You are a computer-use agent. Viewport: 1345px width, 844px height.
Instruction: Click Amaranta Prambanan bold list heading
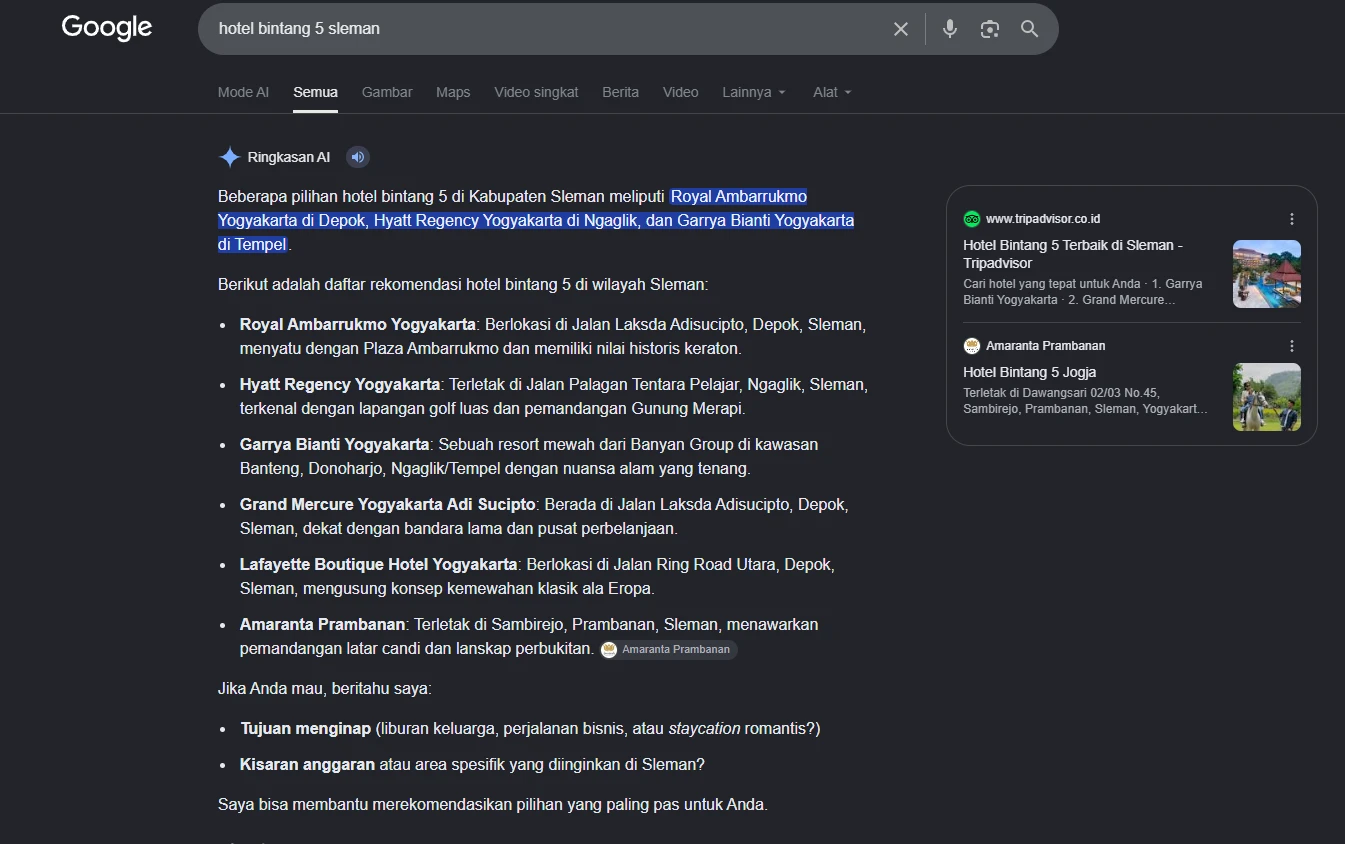click(x=322, y=625)
